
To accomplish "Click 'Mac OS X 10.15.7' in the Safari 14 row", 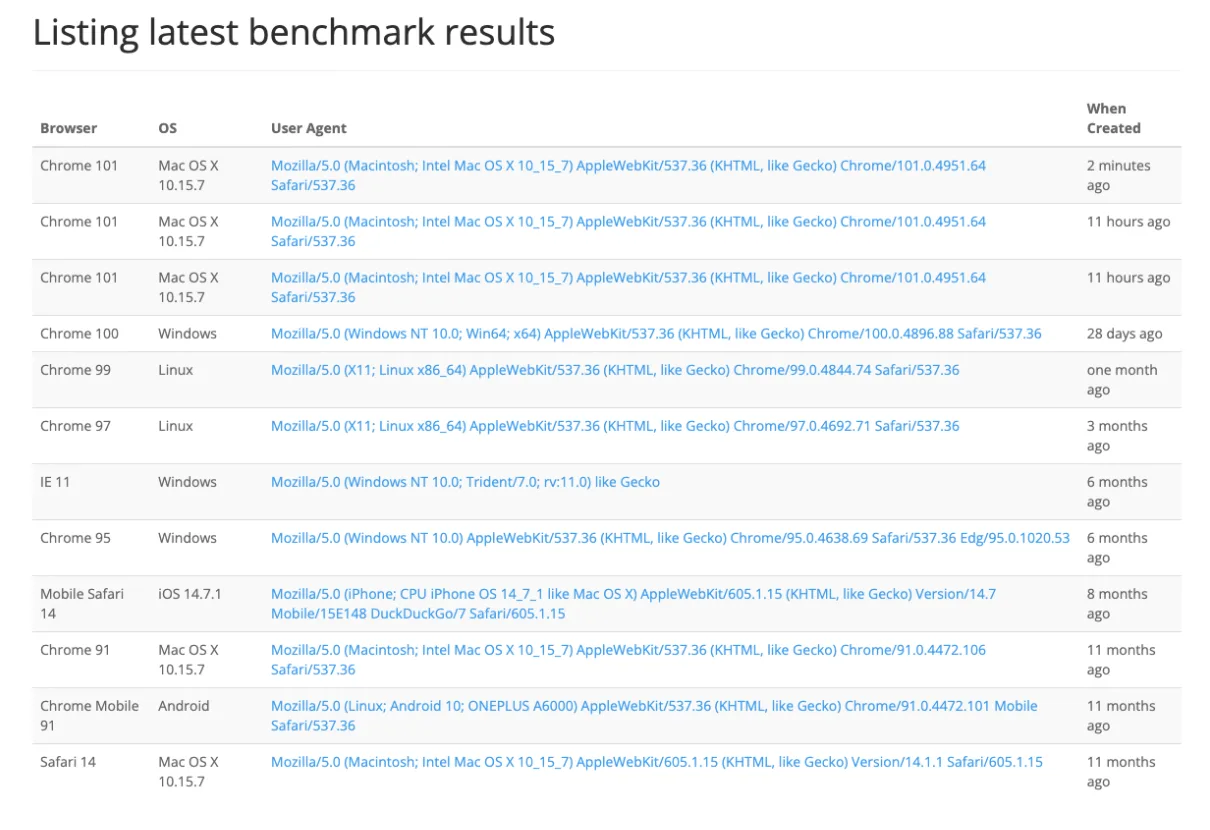I will point(188,771).
